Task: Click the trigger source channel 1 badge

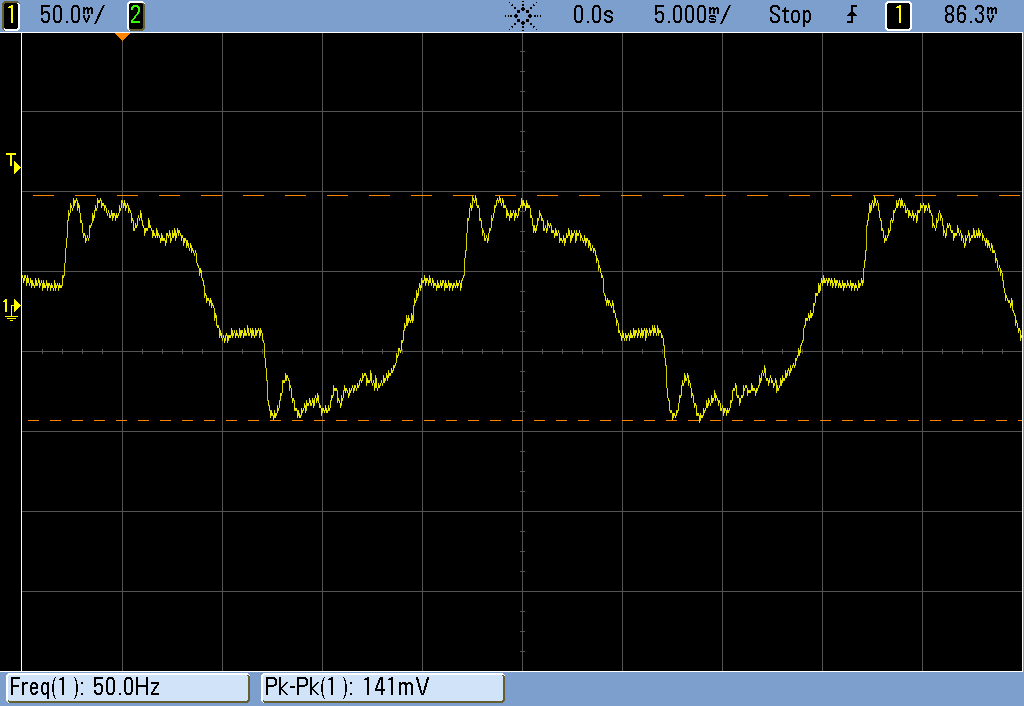Action: click(x=898, y=15)
